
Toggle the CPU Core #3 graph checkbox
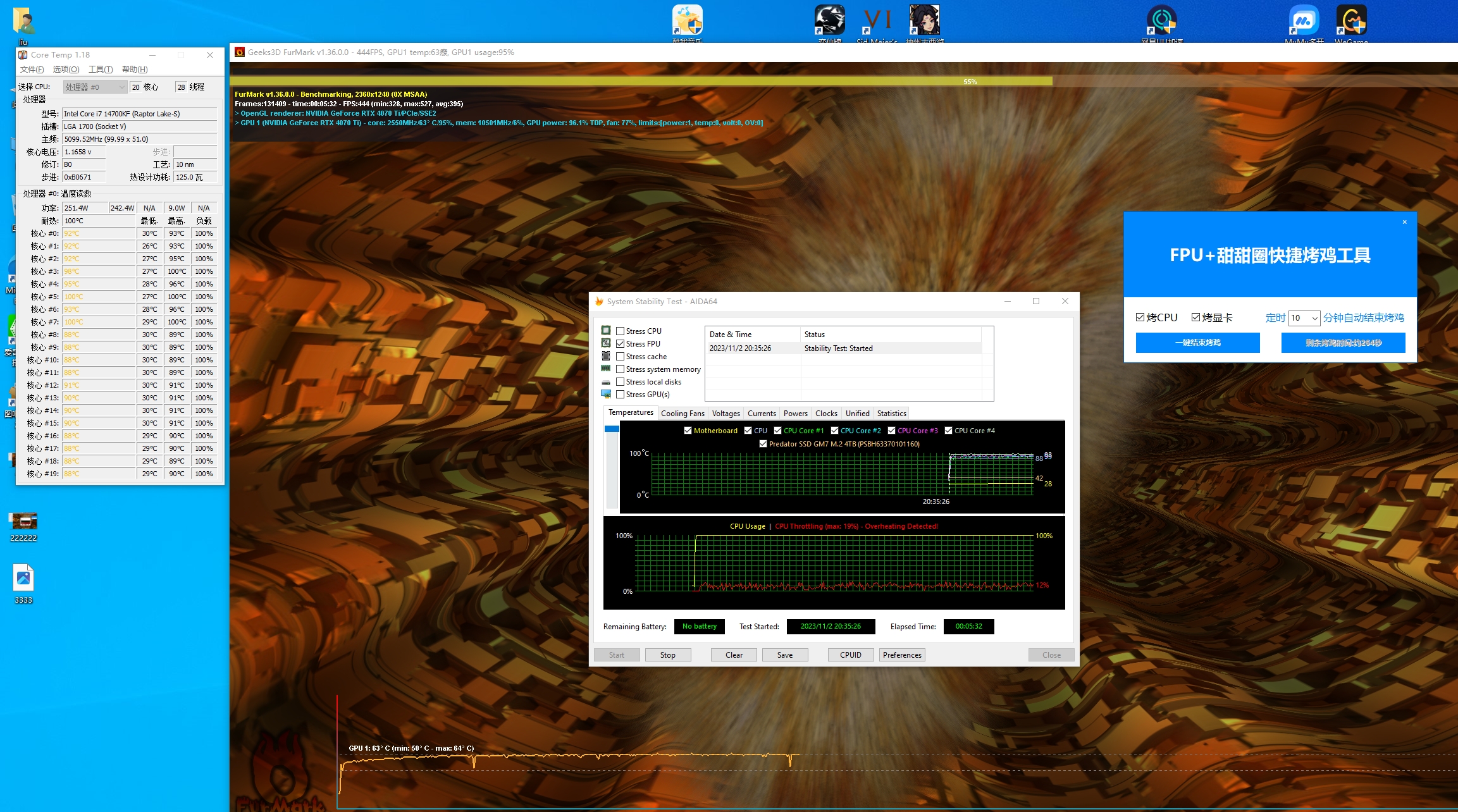[x=891, y=430]
